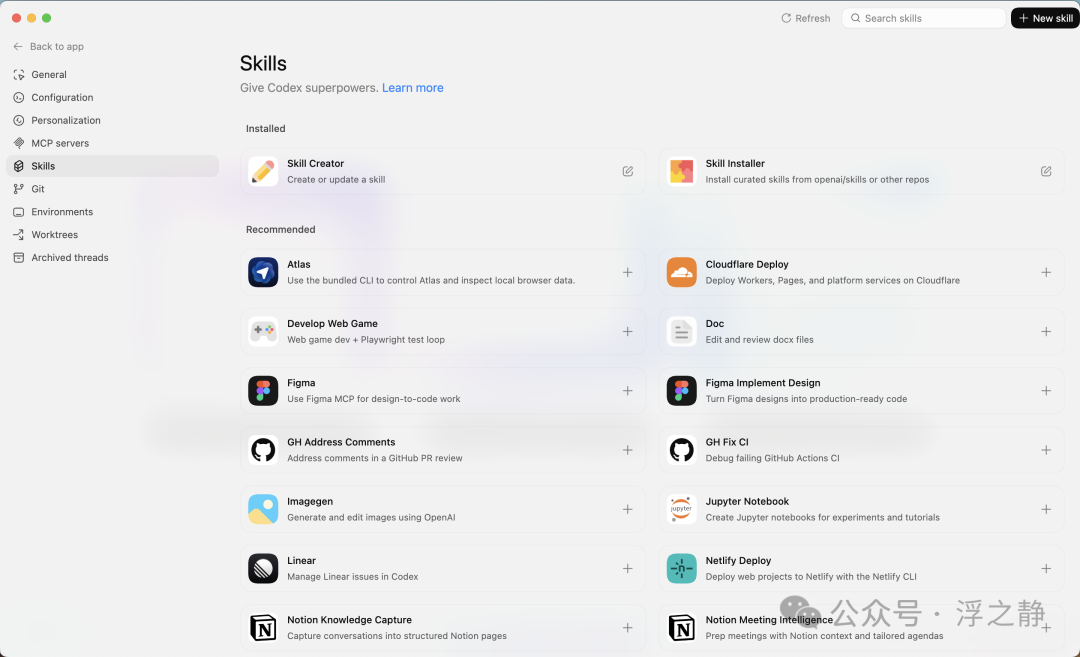This screenshot has width=1080, height=657.
Task: Click the plus for Netlify Deploy
Action: pyautogui.click(x=1046, y=569)
